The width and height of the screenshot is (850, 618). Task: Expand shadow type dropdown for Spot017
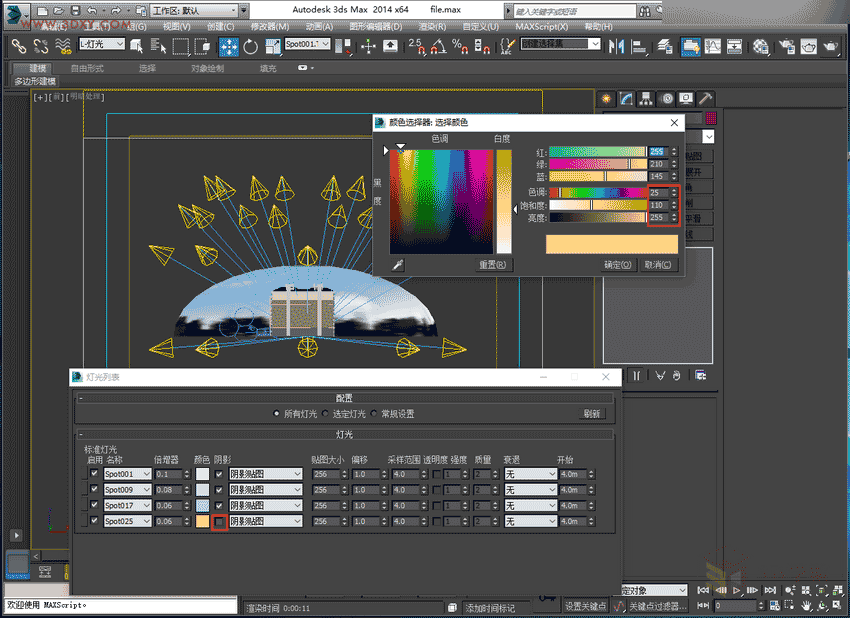click(x=297, y=506)
